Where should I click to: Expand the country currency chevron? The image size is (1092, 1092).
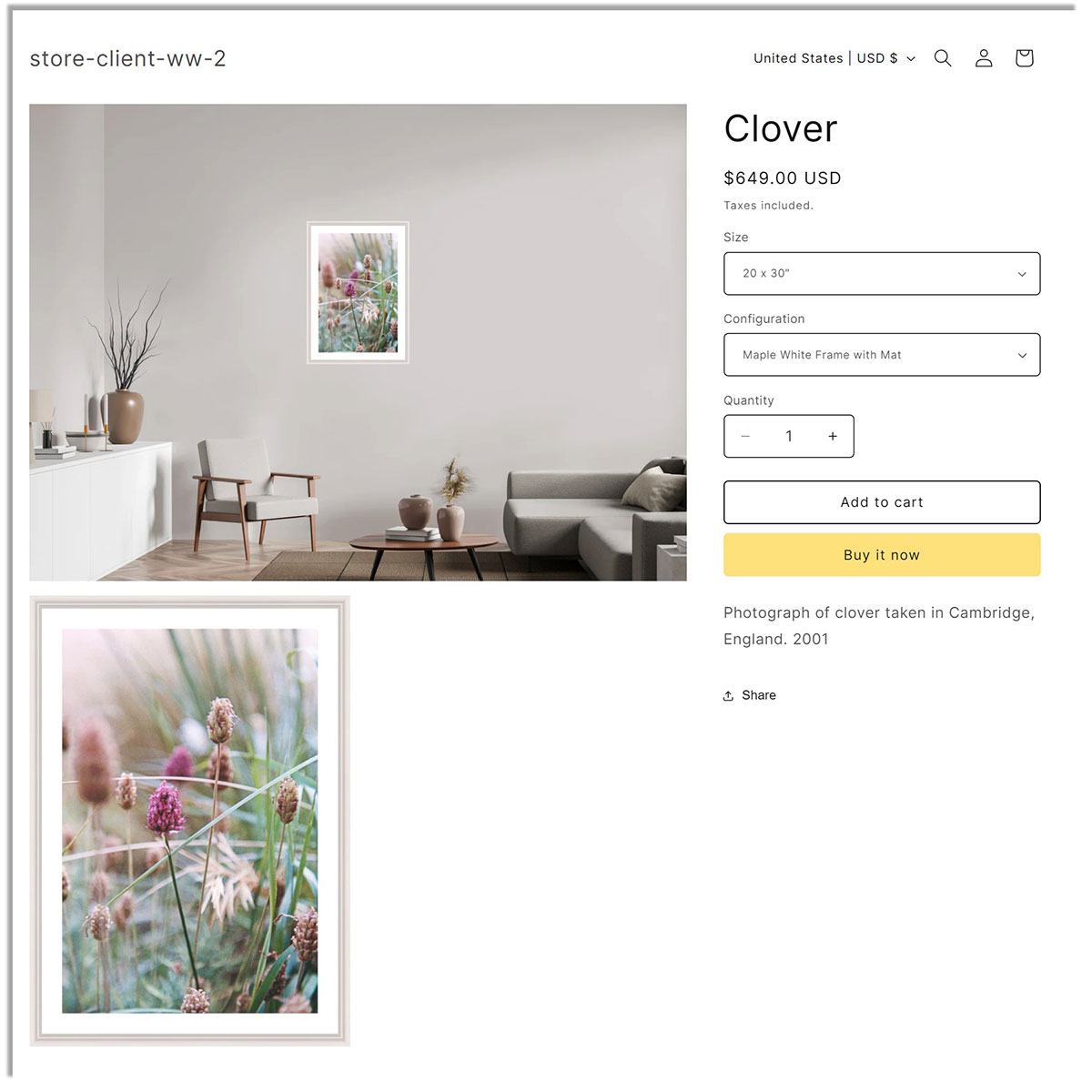coord(911,58)
